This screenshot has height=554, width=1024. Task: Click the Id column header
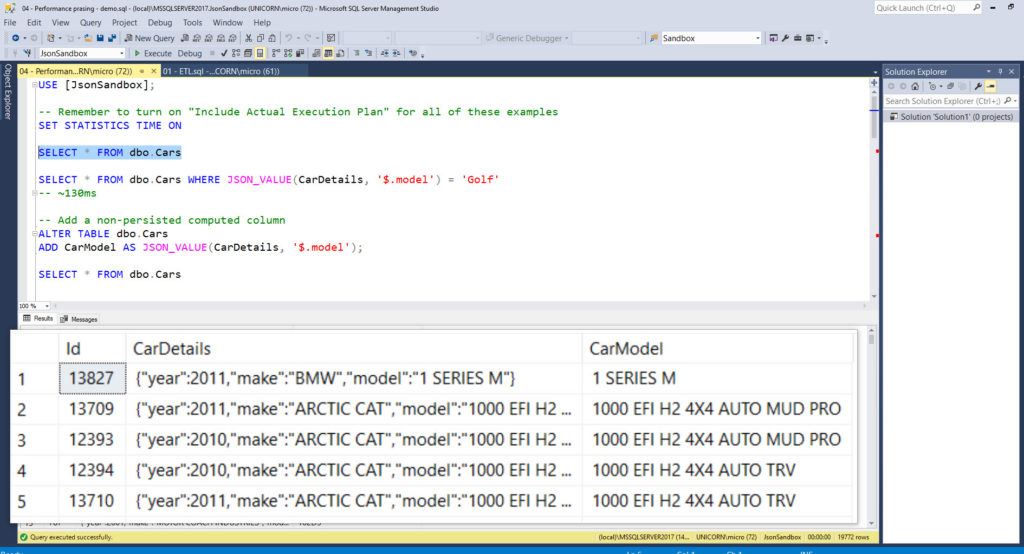tap(92, 348)
